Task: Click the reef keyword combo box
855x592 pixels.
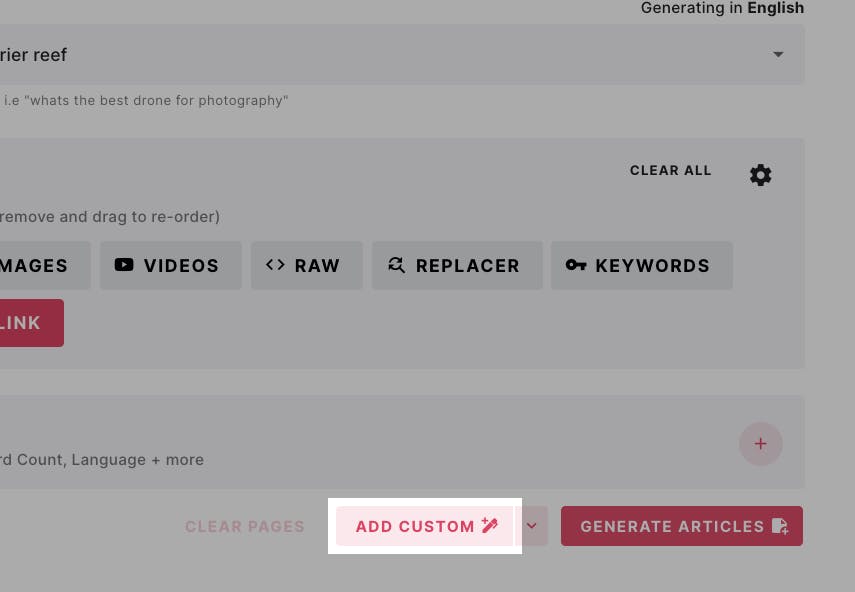Action: pos(402,55)
